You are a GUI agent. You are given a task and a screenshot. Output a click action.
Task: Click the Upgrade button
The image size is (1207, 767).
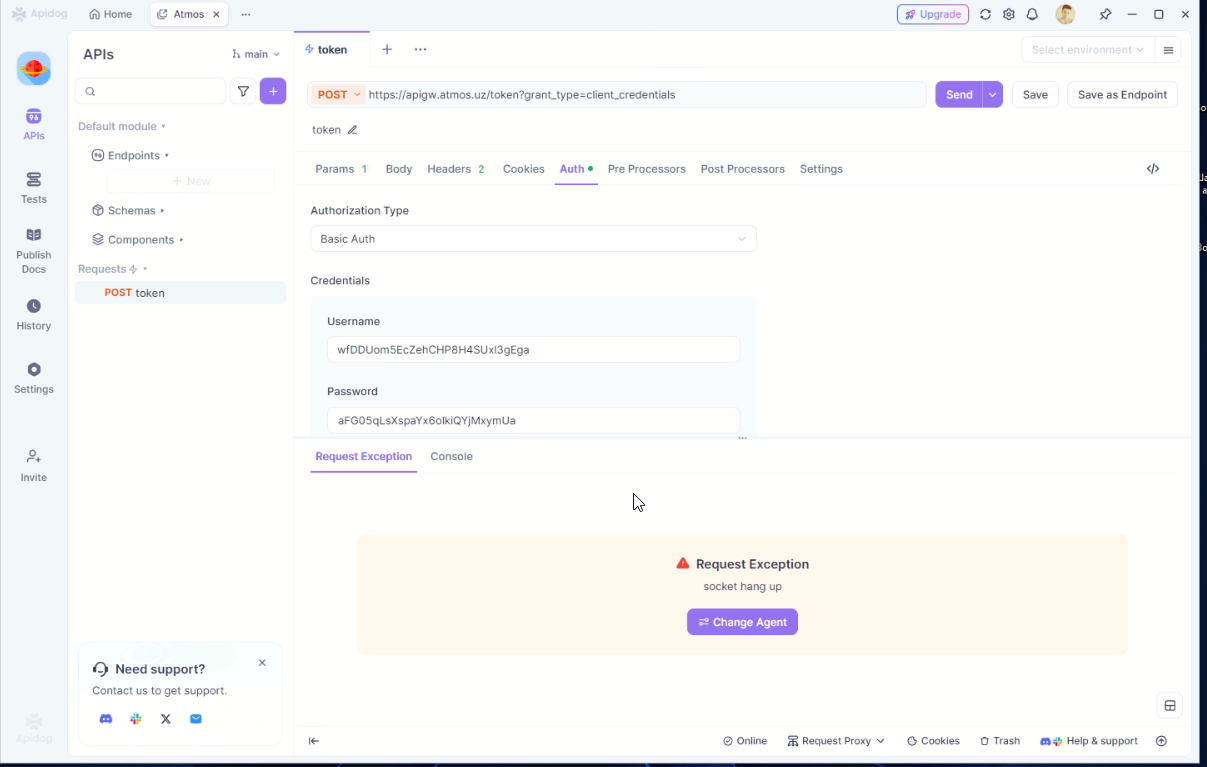pos(932,14)
